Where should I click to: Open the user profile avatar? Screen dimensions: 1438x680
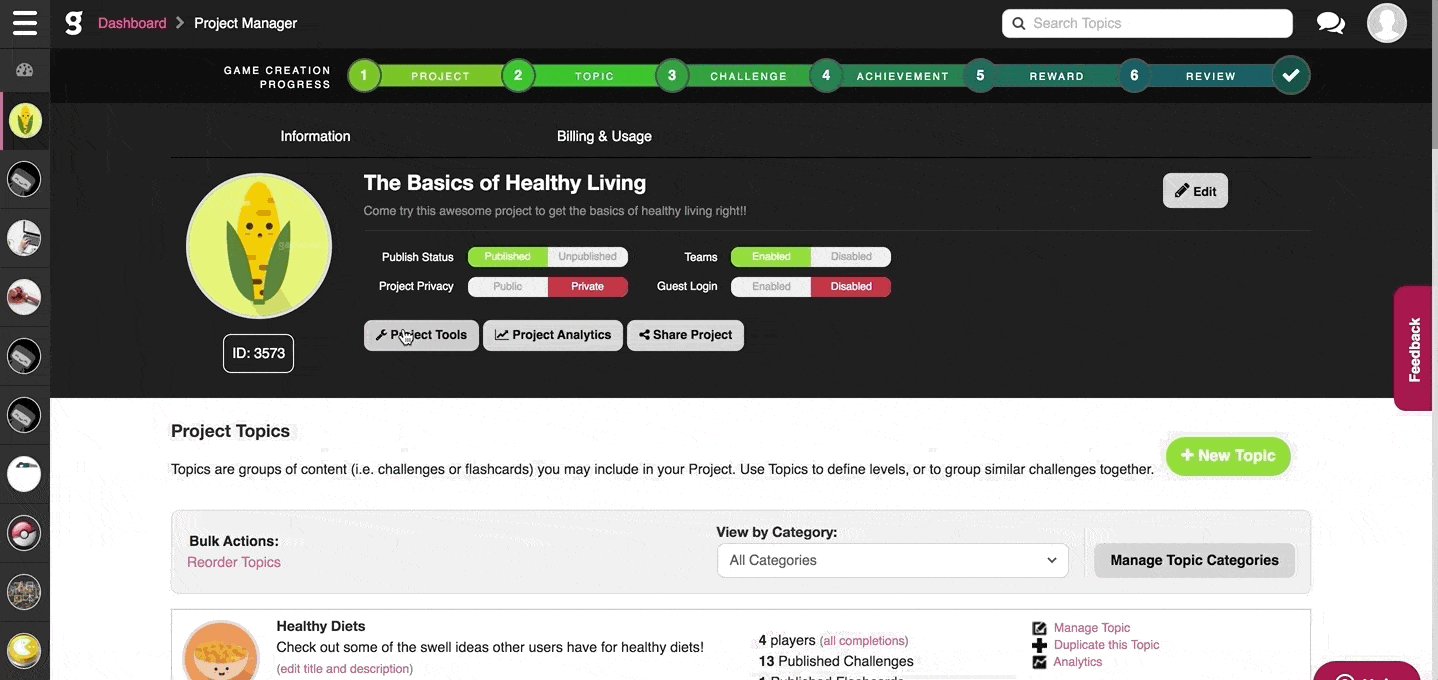coord(1387,23)
